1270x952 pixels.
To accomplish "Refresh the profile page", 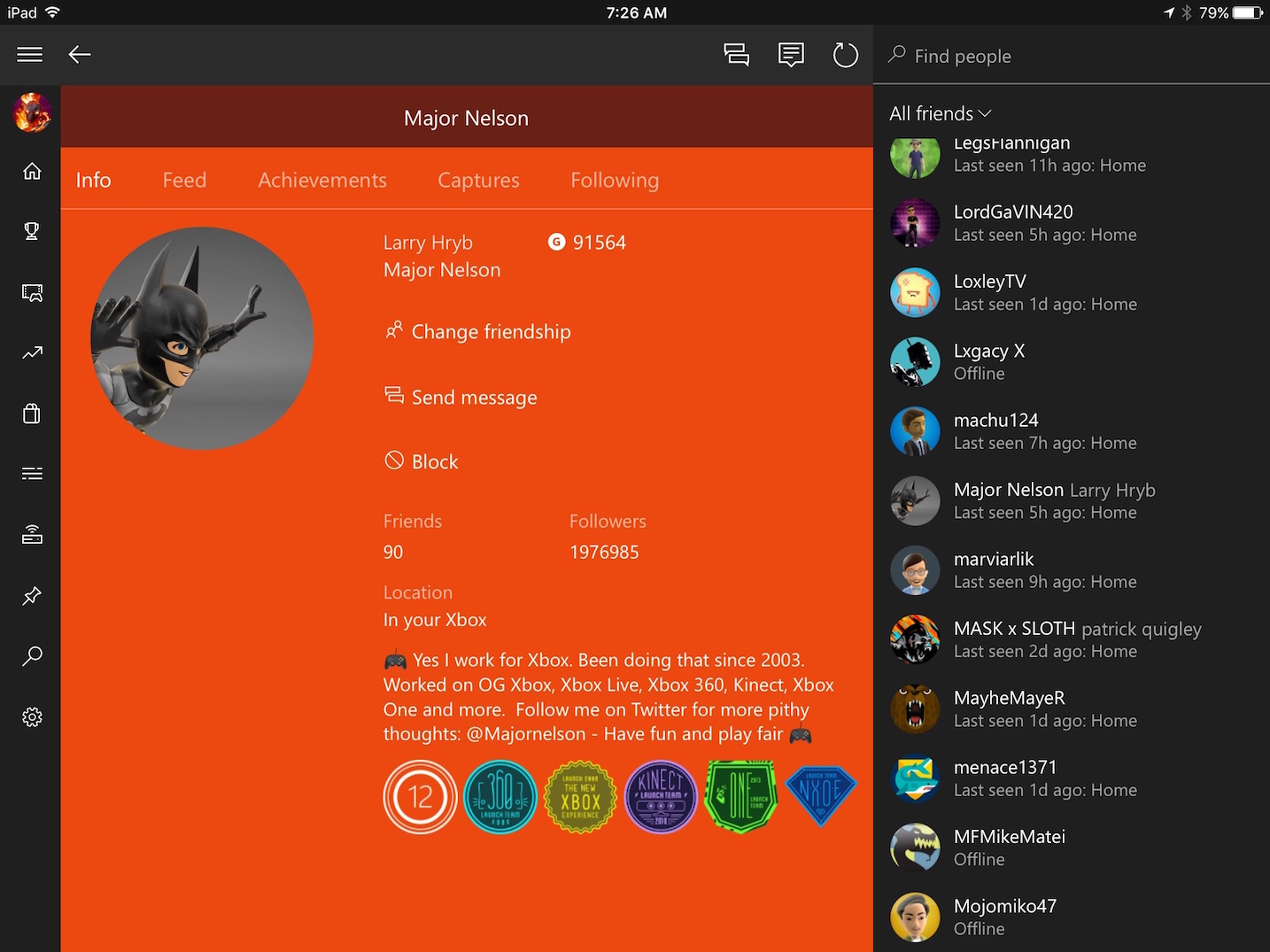I will [846, 55].
